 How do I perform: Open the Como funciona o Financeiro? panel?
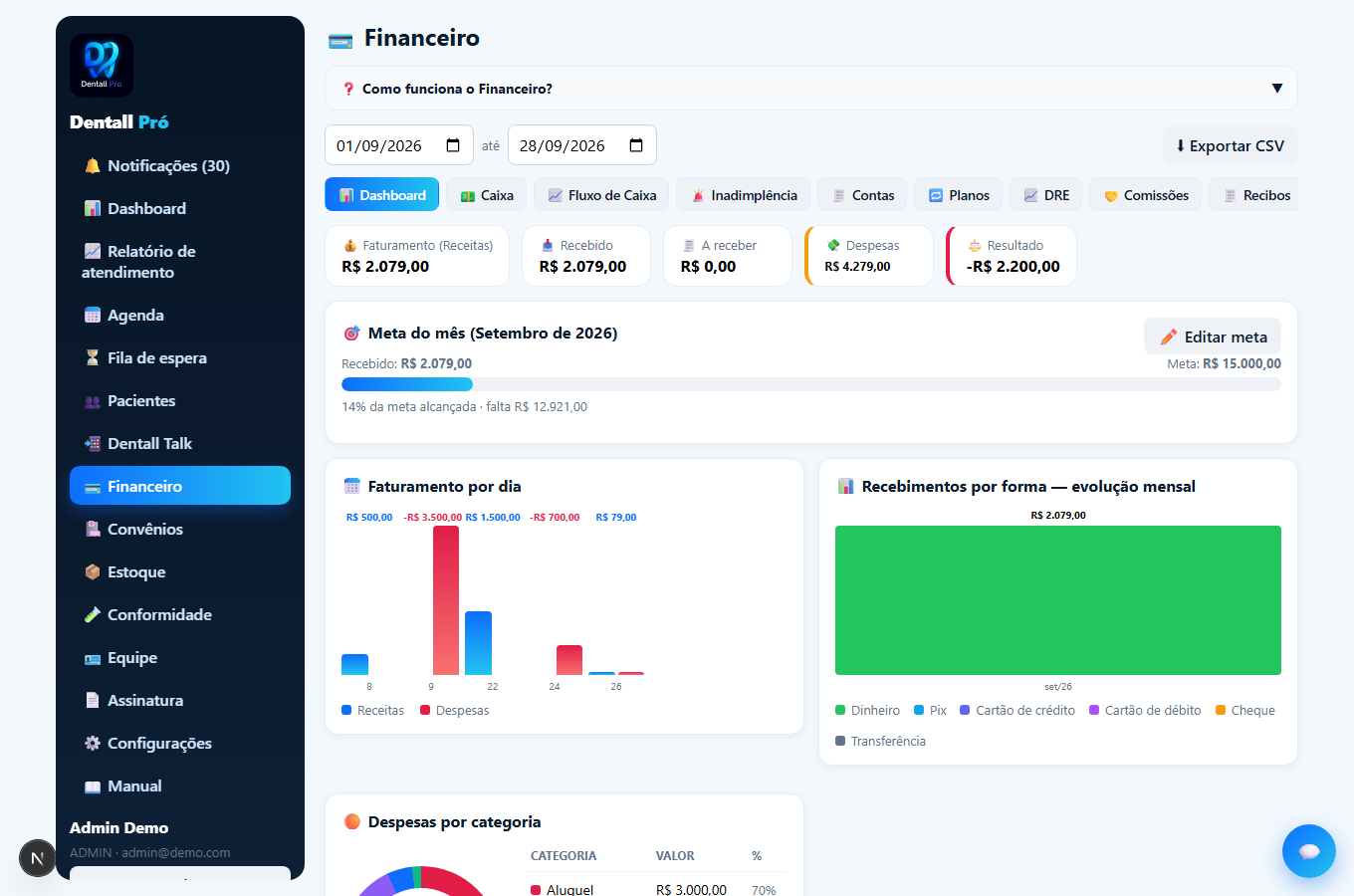coord(811,89)
